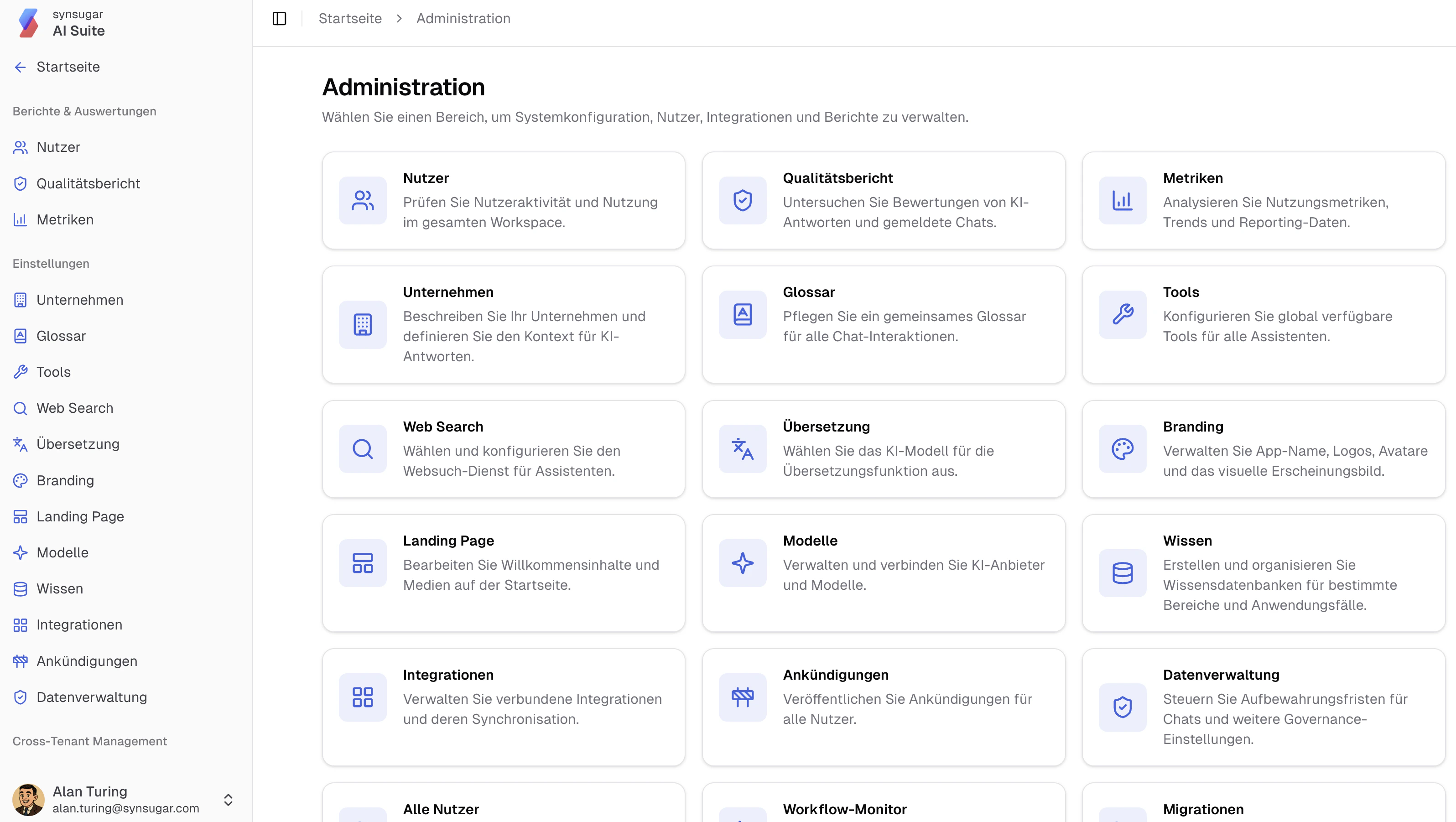Open the account switcher chevron

point(229,799)
